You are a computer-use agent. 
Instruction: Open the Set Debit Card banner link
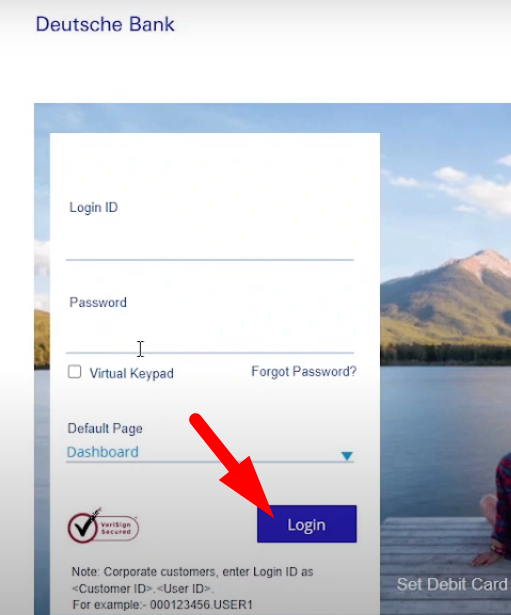coord(453,584)
